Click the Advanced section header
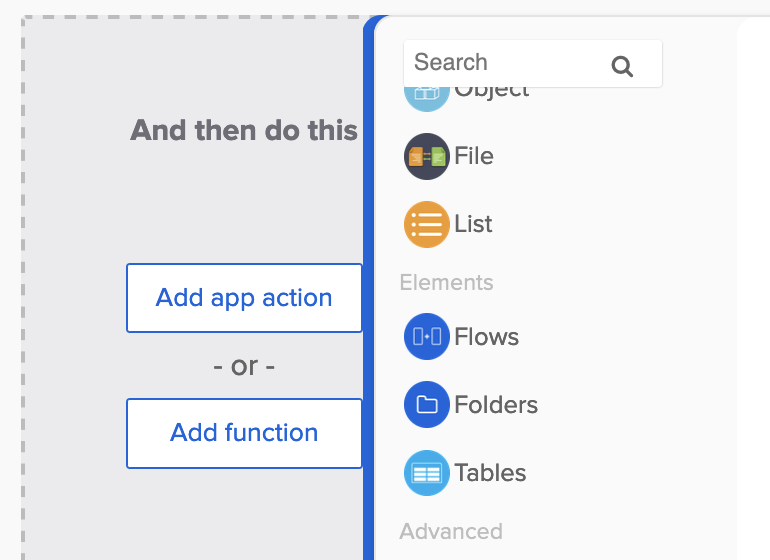Image resolution: width=770 pixels, height=560 pixels. tap(451, 531)
